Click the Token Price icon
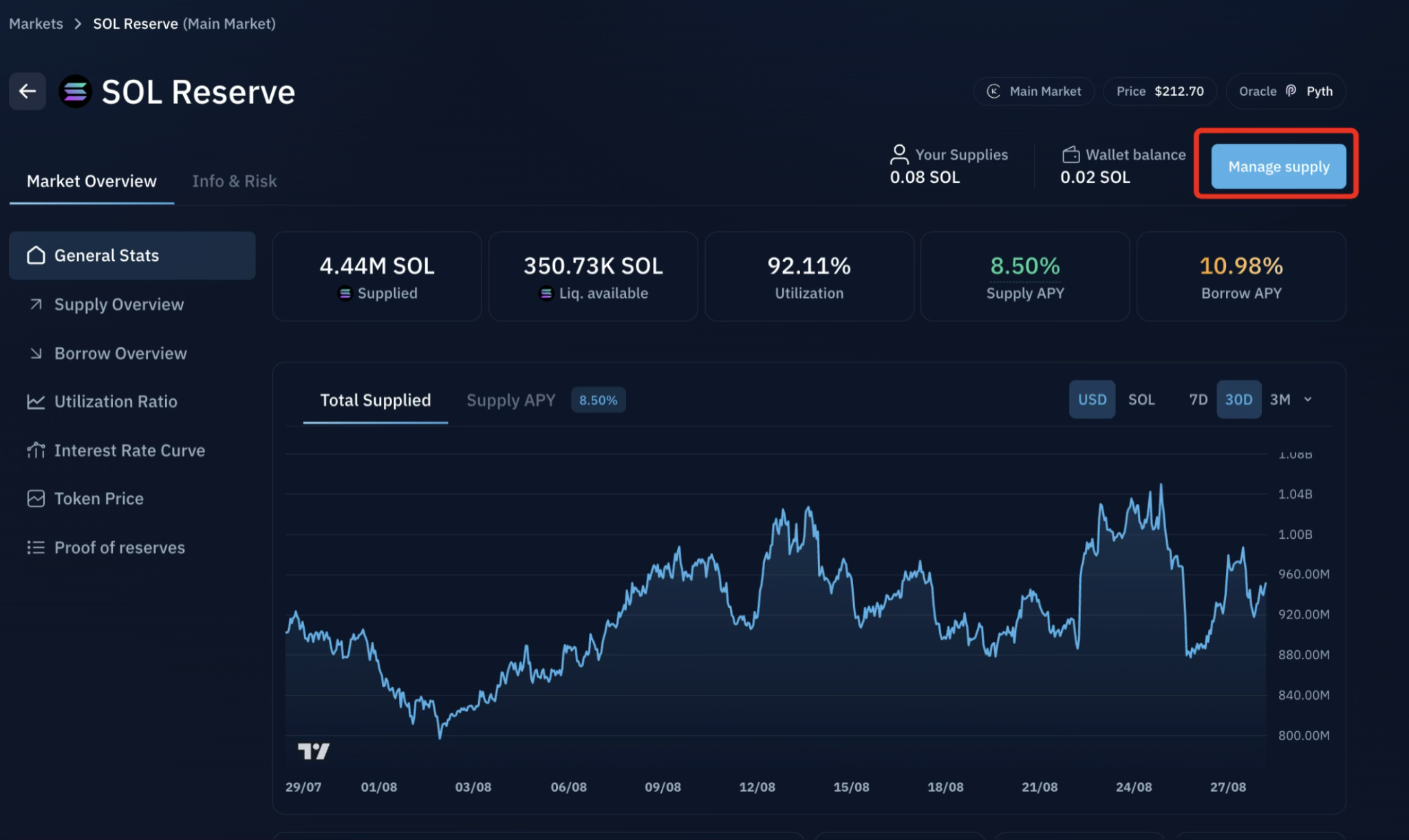The width and height of the screenshot is (1409, 840). 36,499
